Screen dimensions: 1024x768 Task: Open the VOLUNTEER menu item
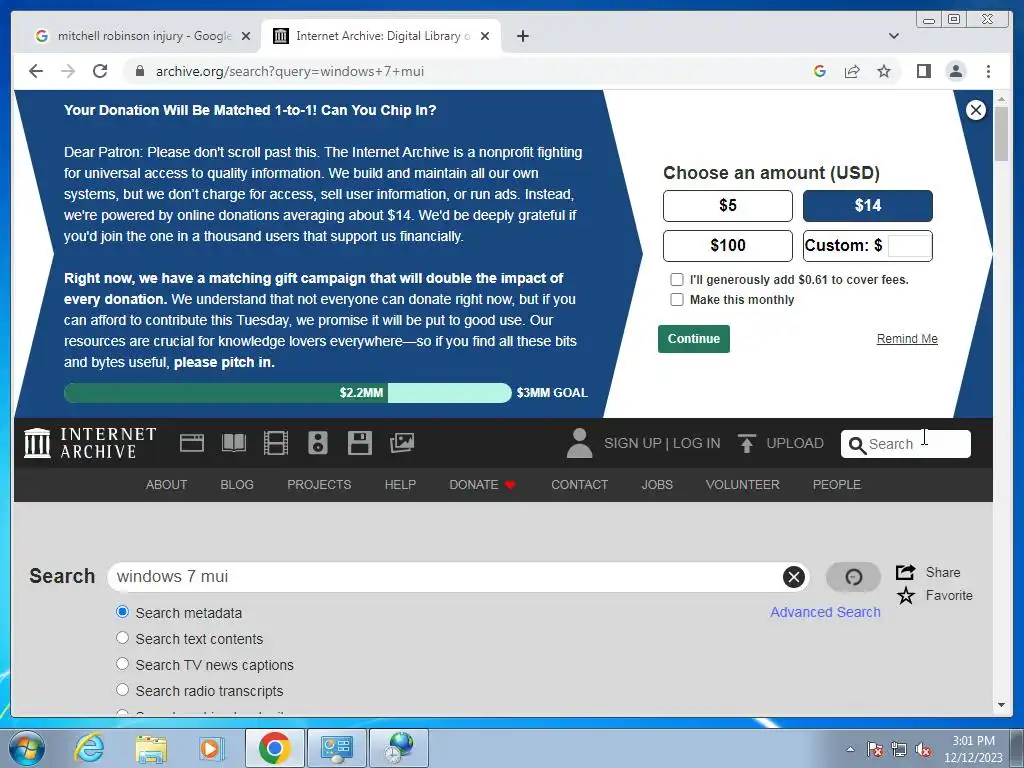point(743,485)
